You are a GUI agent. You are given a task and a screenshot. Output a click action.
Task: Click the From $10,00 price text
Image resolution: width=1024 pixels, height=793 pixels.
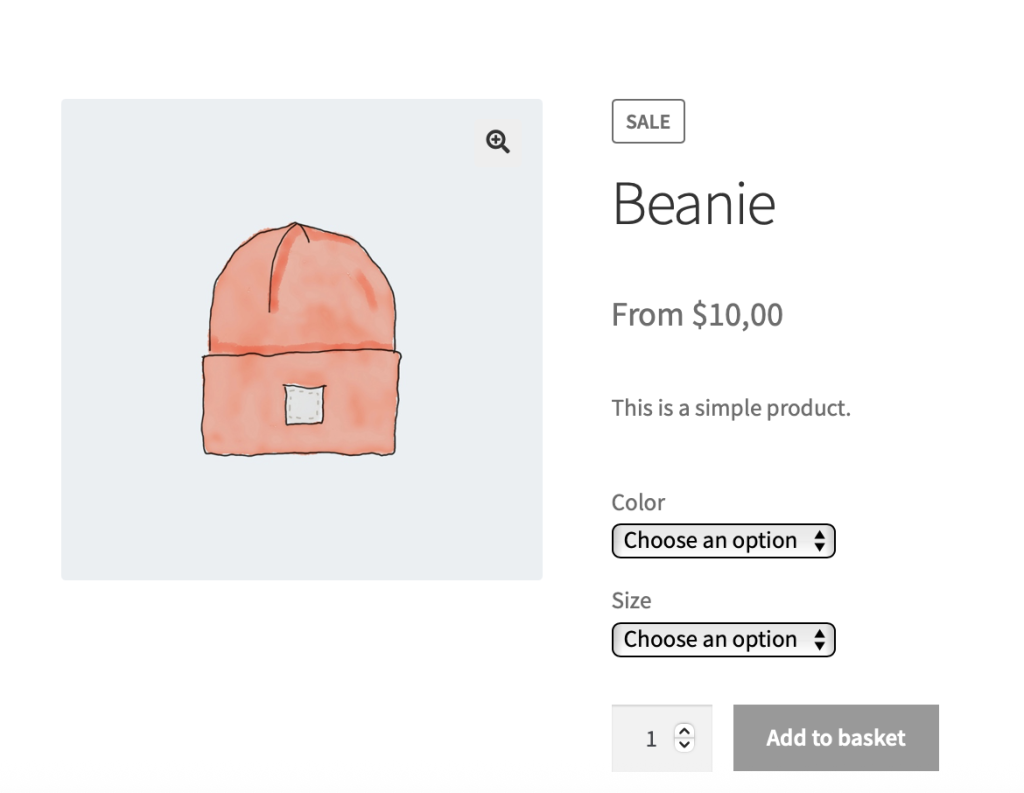(697, 315)
